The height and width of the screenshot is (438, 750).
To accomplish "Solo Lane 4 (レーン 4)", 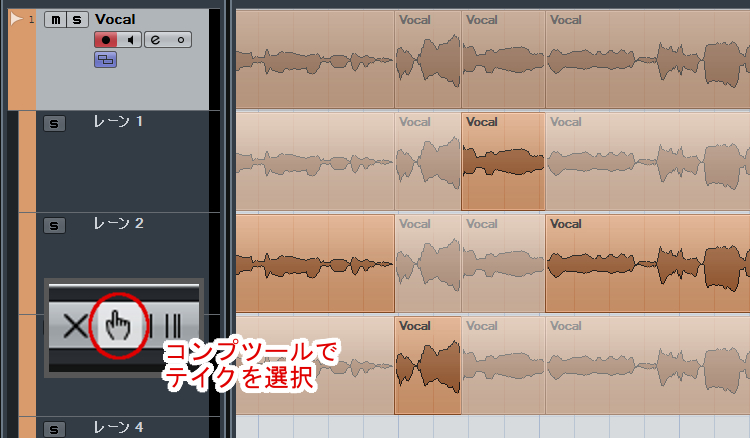I will [x=54, y=429].
